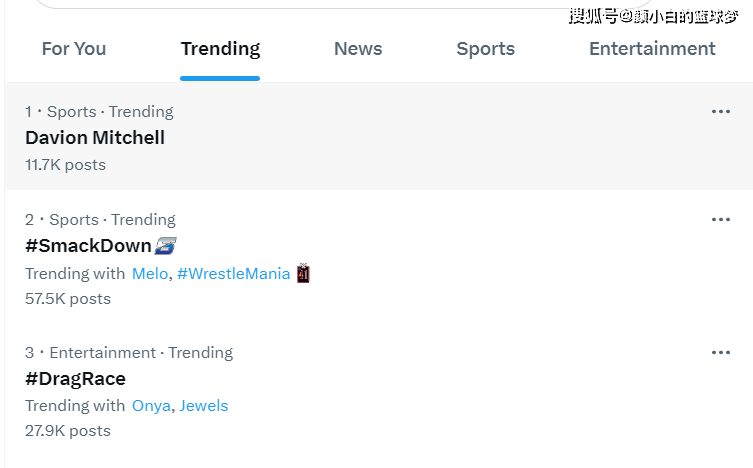The width and height of the screenshot is (753, 468).
Task: Switch to the For You tab
Action: pos(74,49)
